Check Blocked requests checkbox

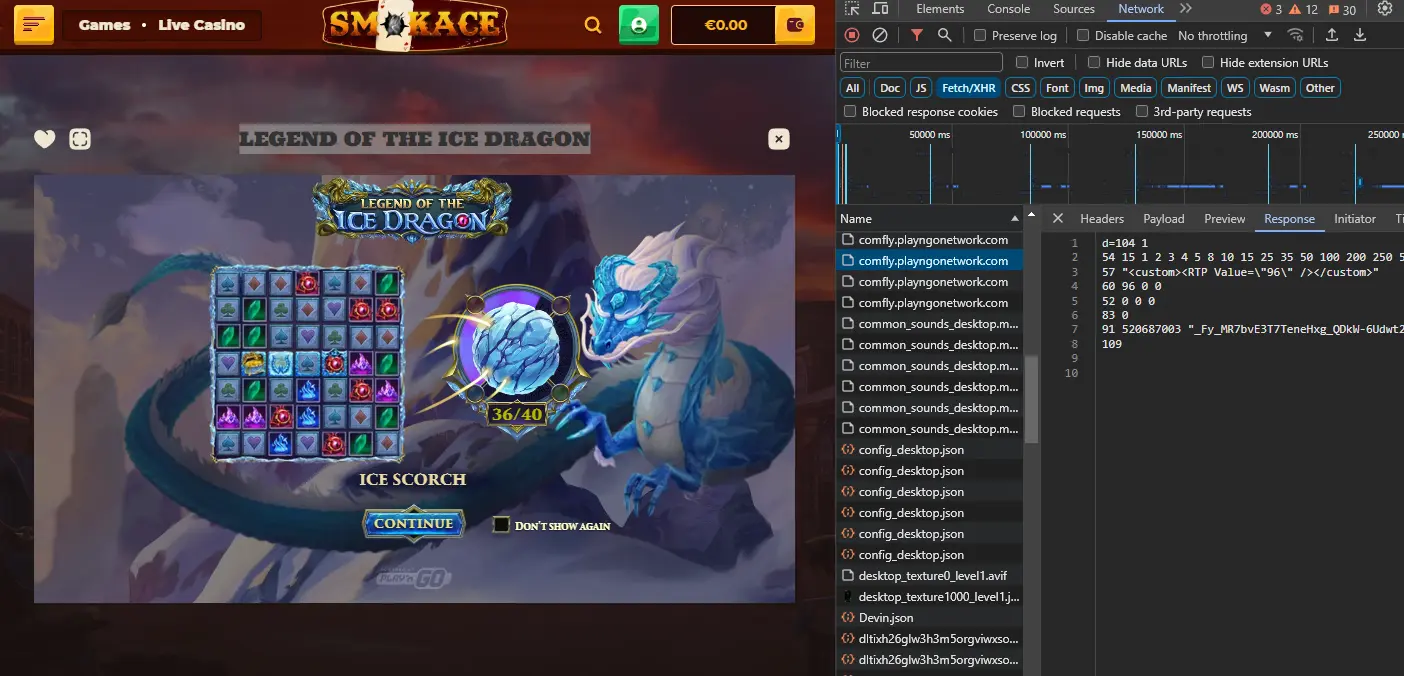click(x=1019, y=111)
